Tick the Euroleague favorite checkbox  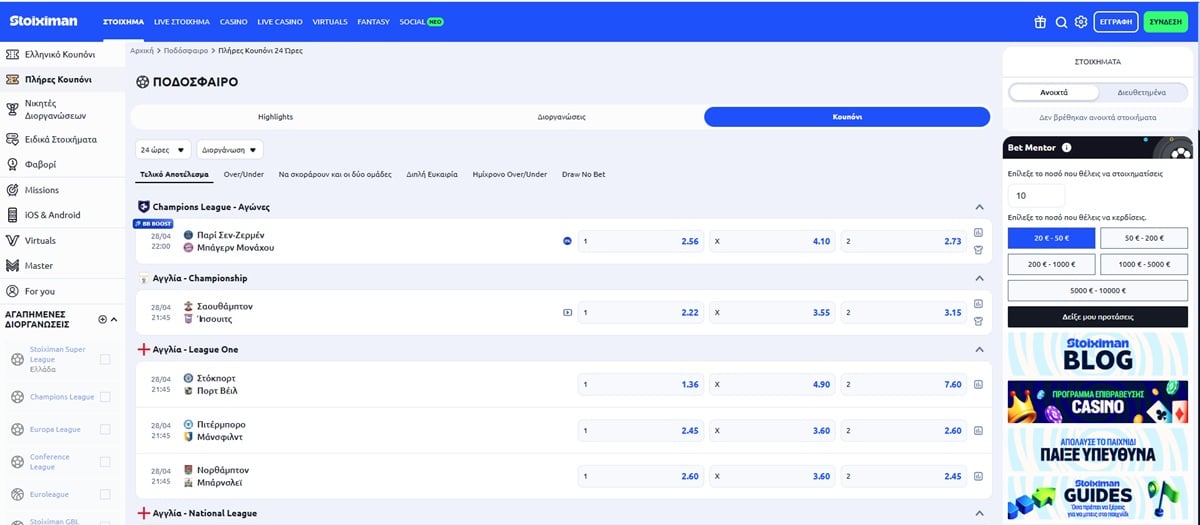pyautogui.click(x=105, y=494)
